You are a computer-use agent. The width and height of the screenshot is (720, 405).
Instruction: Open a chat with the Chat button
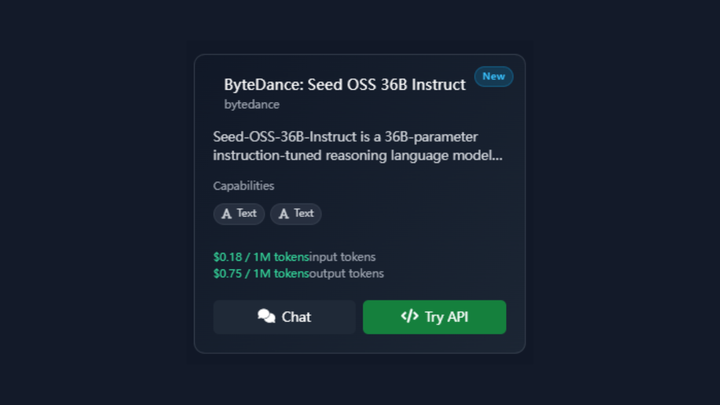coord(284,317)
